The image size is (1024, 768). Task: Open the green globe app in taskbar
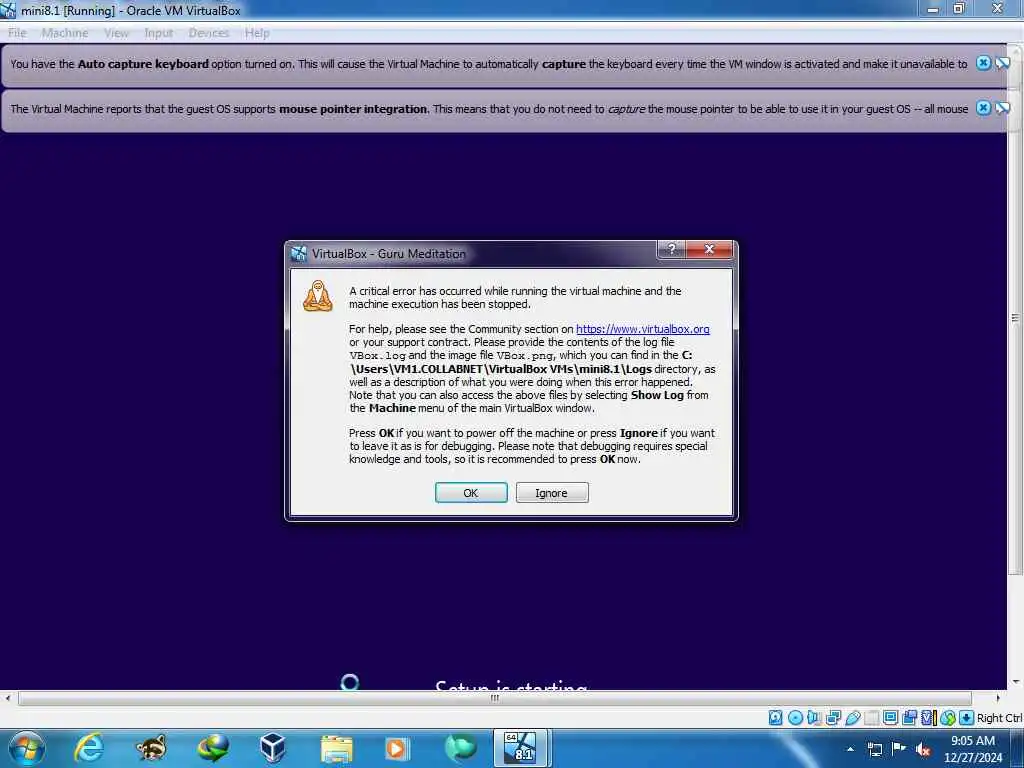(460, 748)
